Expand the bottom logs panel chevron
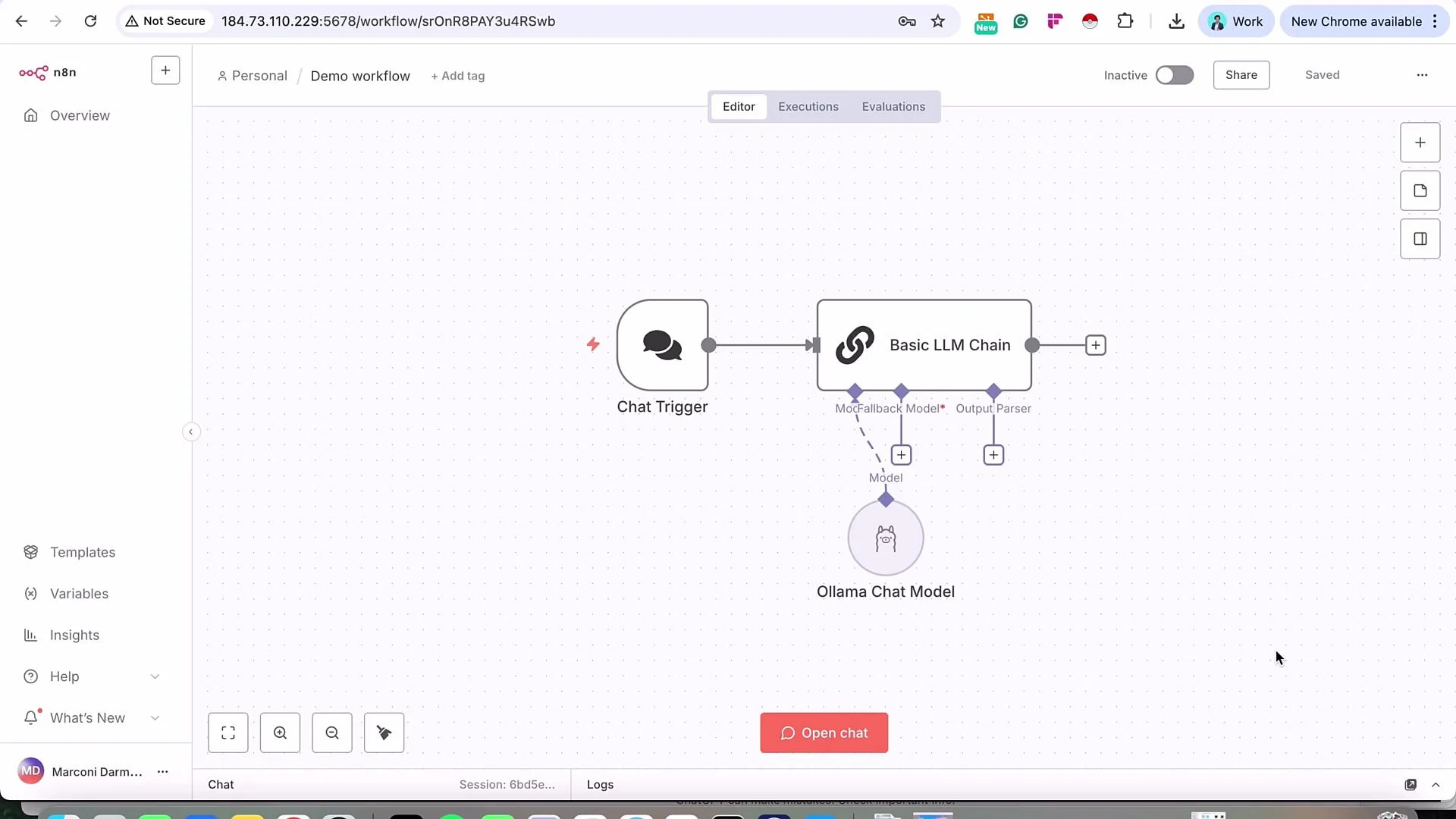The image size is (1456, 819). 1436,785
